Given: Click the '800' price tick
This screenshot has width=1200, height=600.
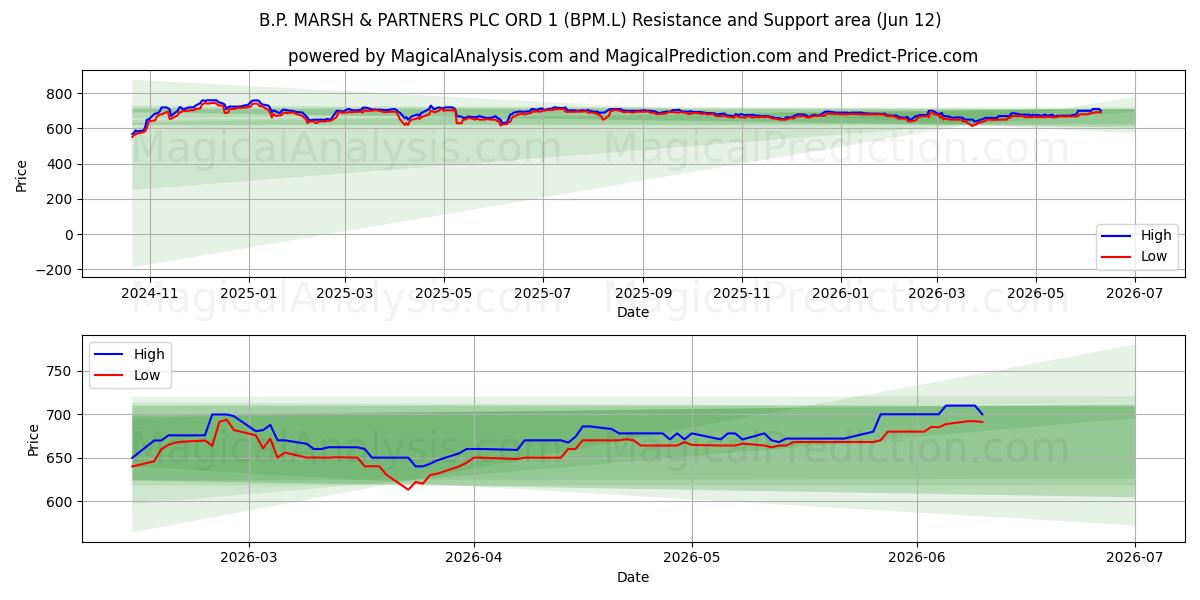Looking at the screenshot, I should point(61,94).
